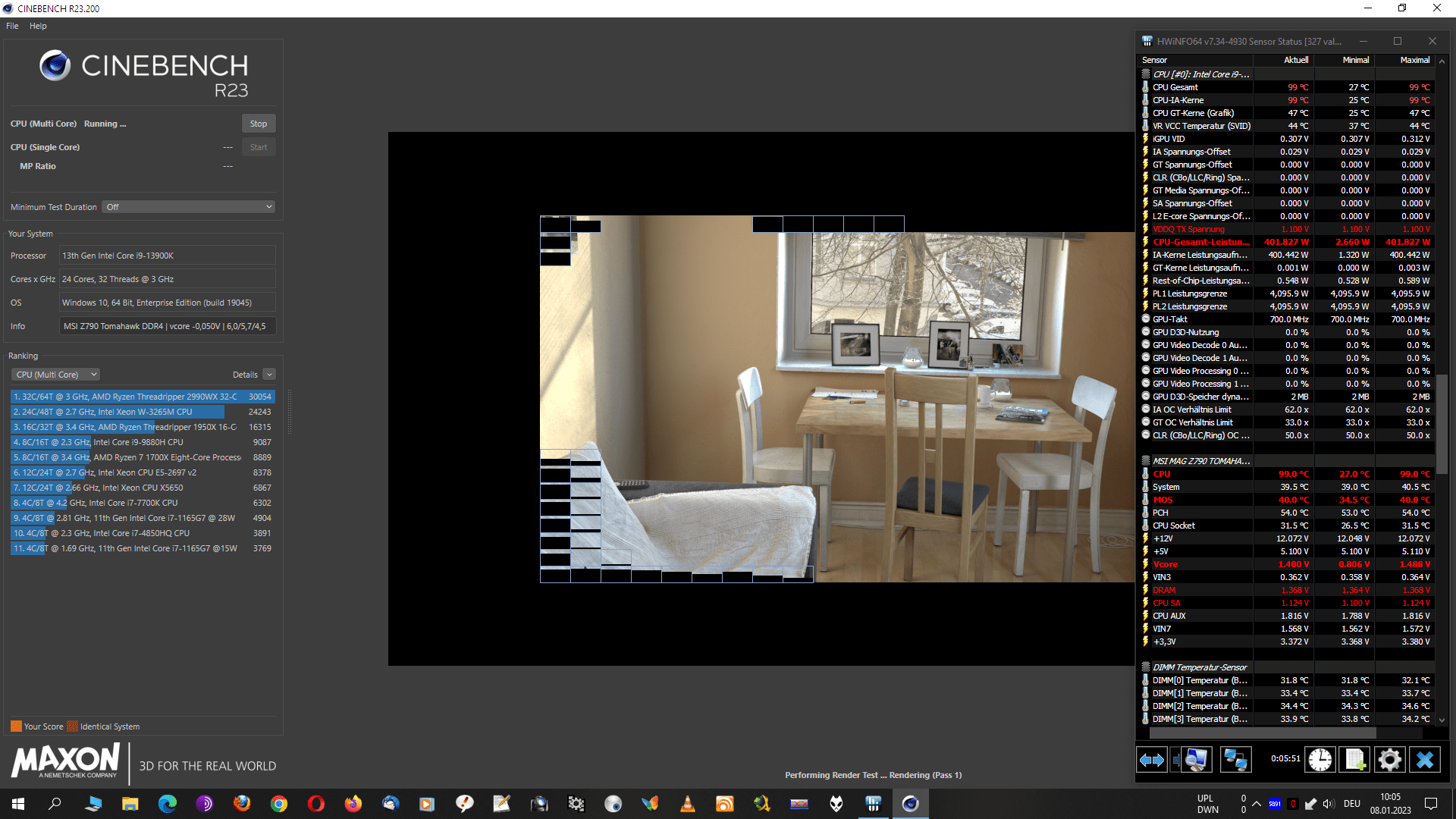The image size is (1456, 819).
Task: Open CPU (Multi Core) ranking dropdown
Action: point(56,375)
